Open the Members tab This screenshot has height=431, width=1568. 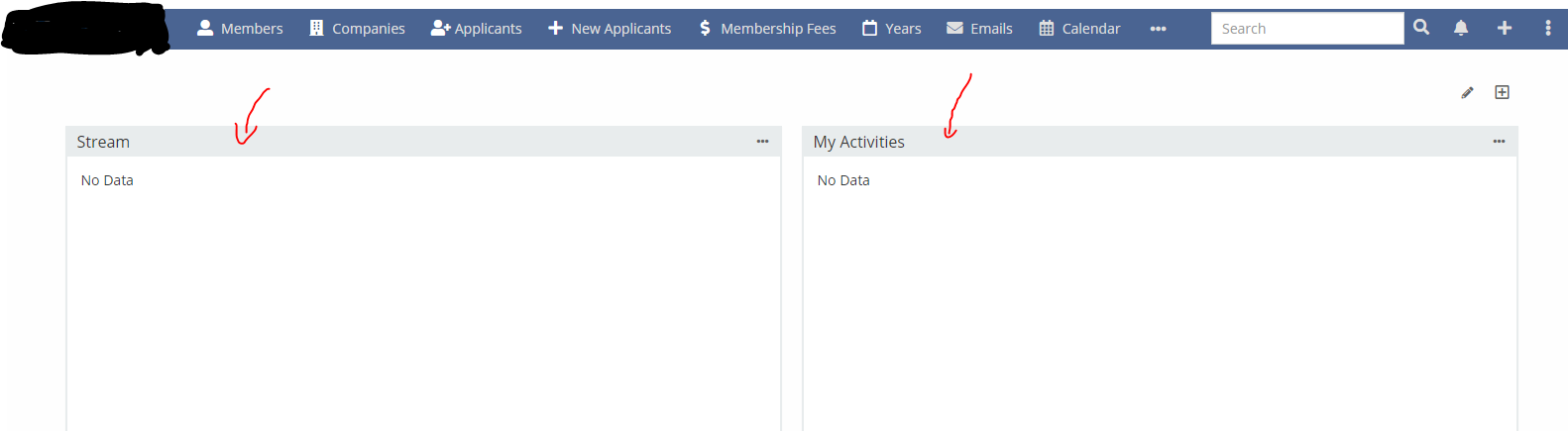pos(240,29)
